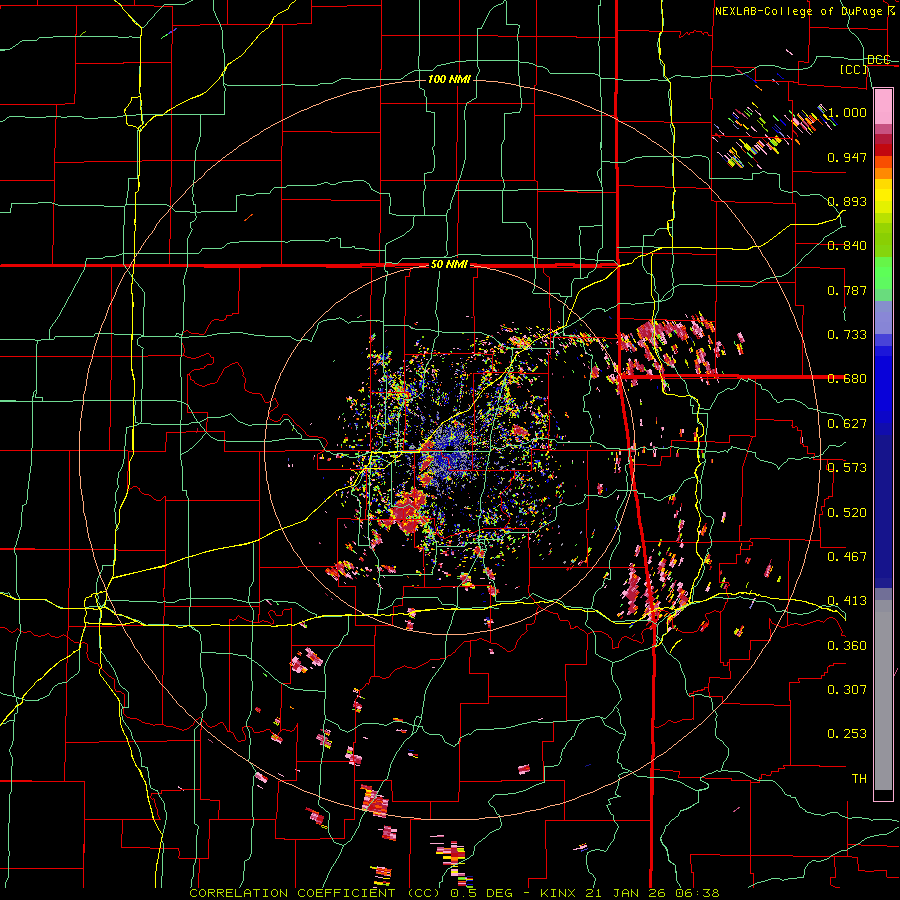Click the 0.360 scale value
Screen dimensions: 900x900
click(847, 646)
